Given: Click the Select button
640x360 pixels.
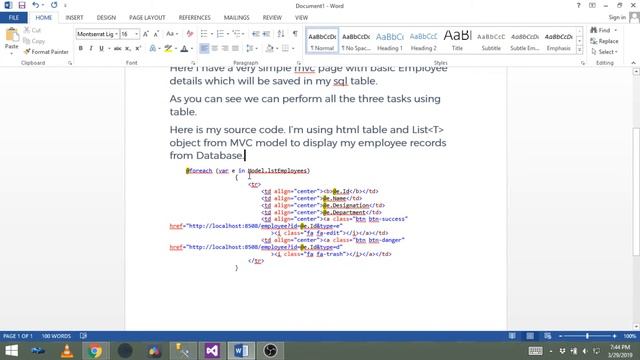Looking at the screenshot, I should [x=604, y=52].
